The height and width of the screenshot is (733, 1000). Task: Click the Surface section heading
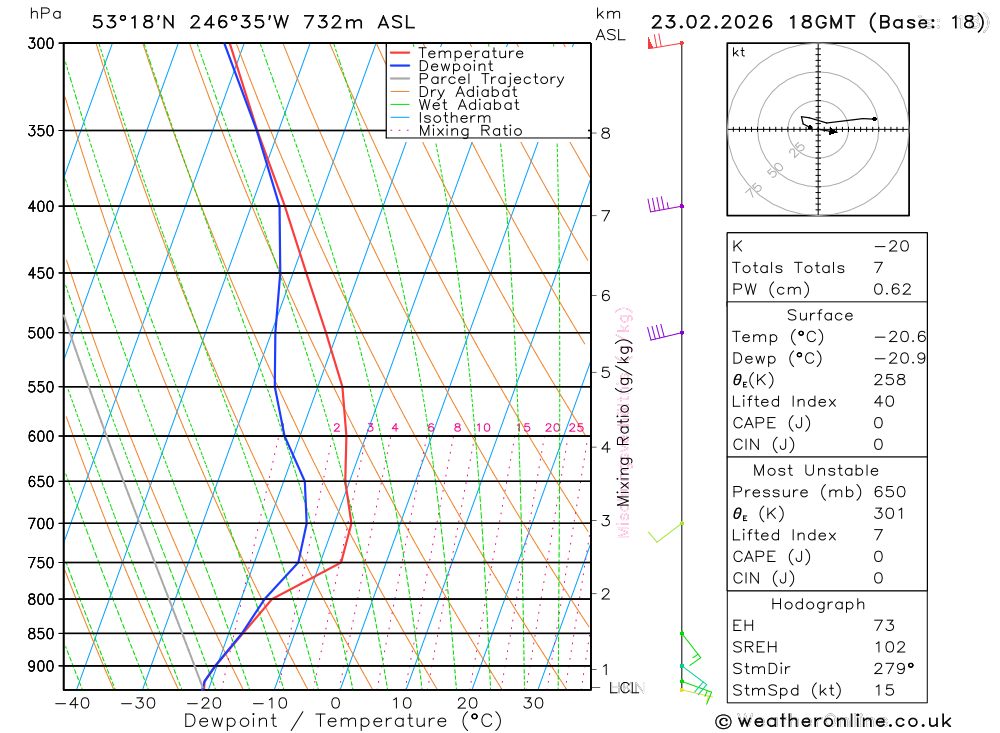pos(820,315)
